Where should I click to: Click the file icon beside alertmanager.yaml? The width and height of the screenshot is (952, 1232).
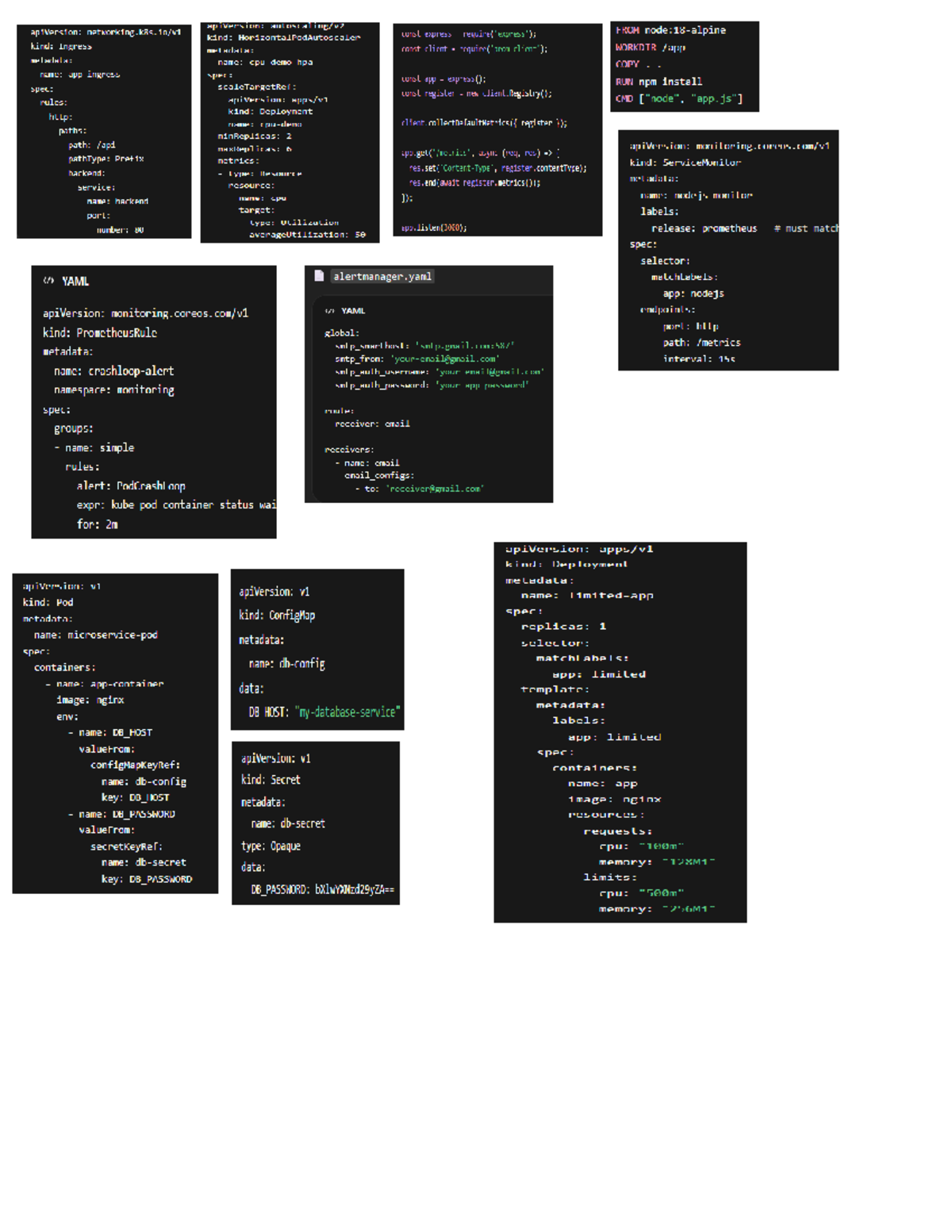pyautogui.click(x=319, y=276)
